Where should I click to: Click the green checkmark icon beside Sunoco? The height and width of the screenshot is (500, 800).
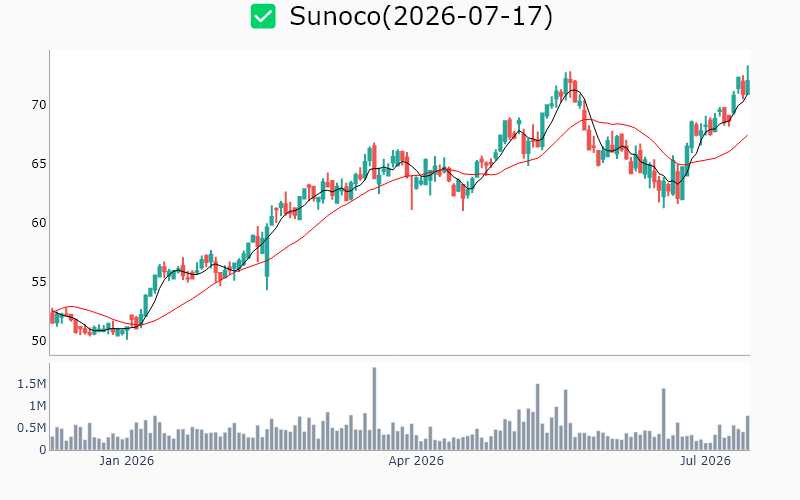coord(263,16)
